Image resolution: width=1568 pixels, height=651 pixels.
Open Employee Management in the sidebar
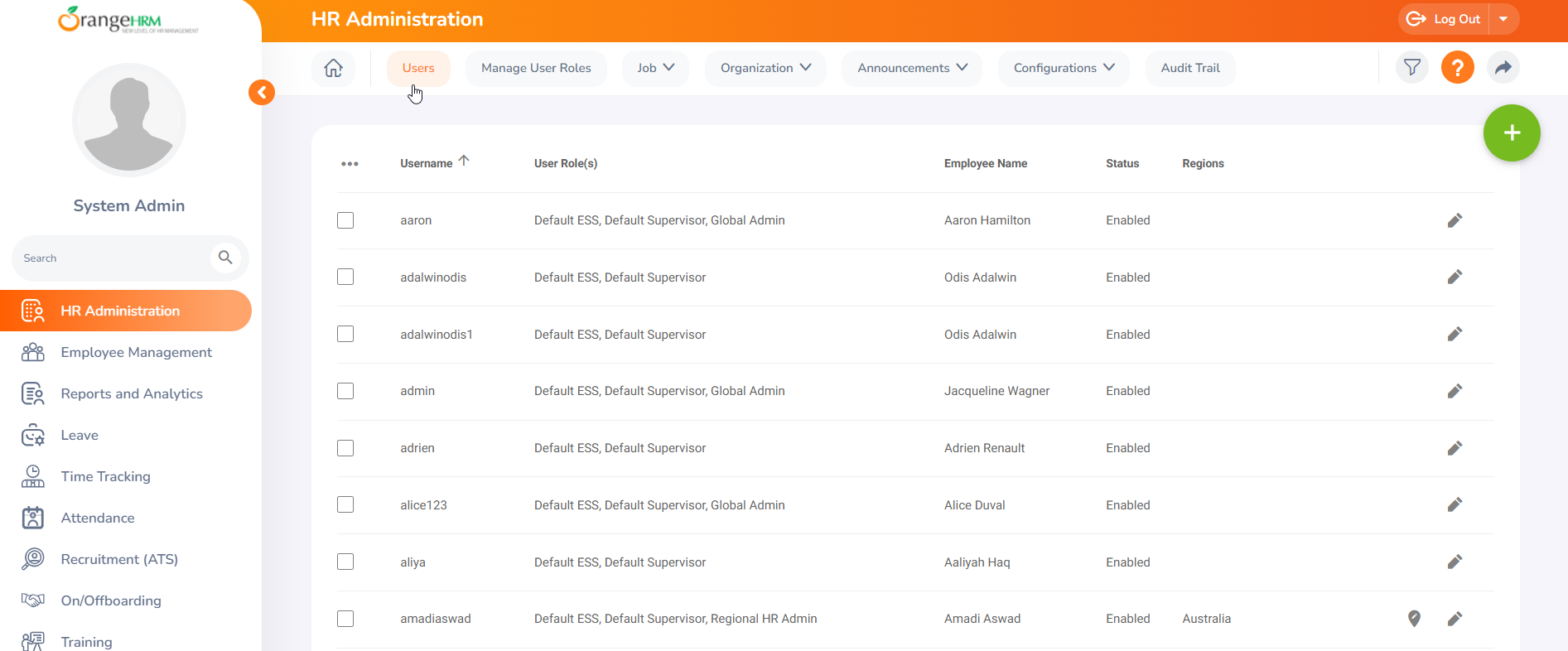pyautogui.click(x=136, y=352)
